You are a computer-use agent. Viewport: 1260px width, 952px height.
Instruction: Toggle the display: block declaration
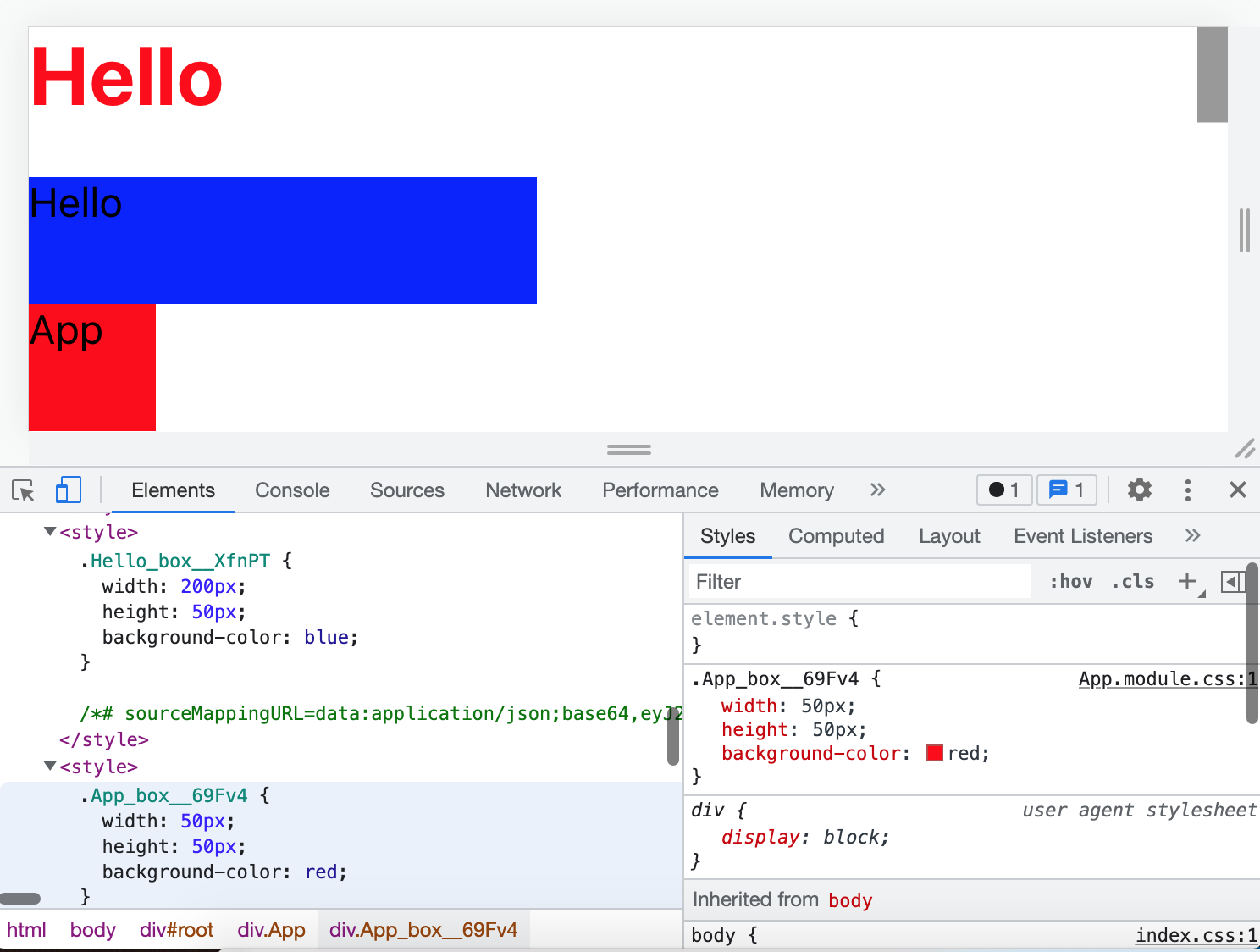click(804, 837)
